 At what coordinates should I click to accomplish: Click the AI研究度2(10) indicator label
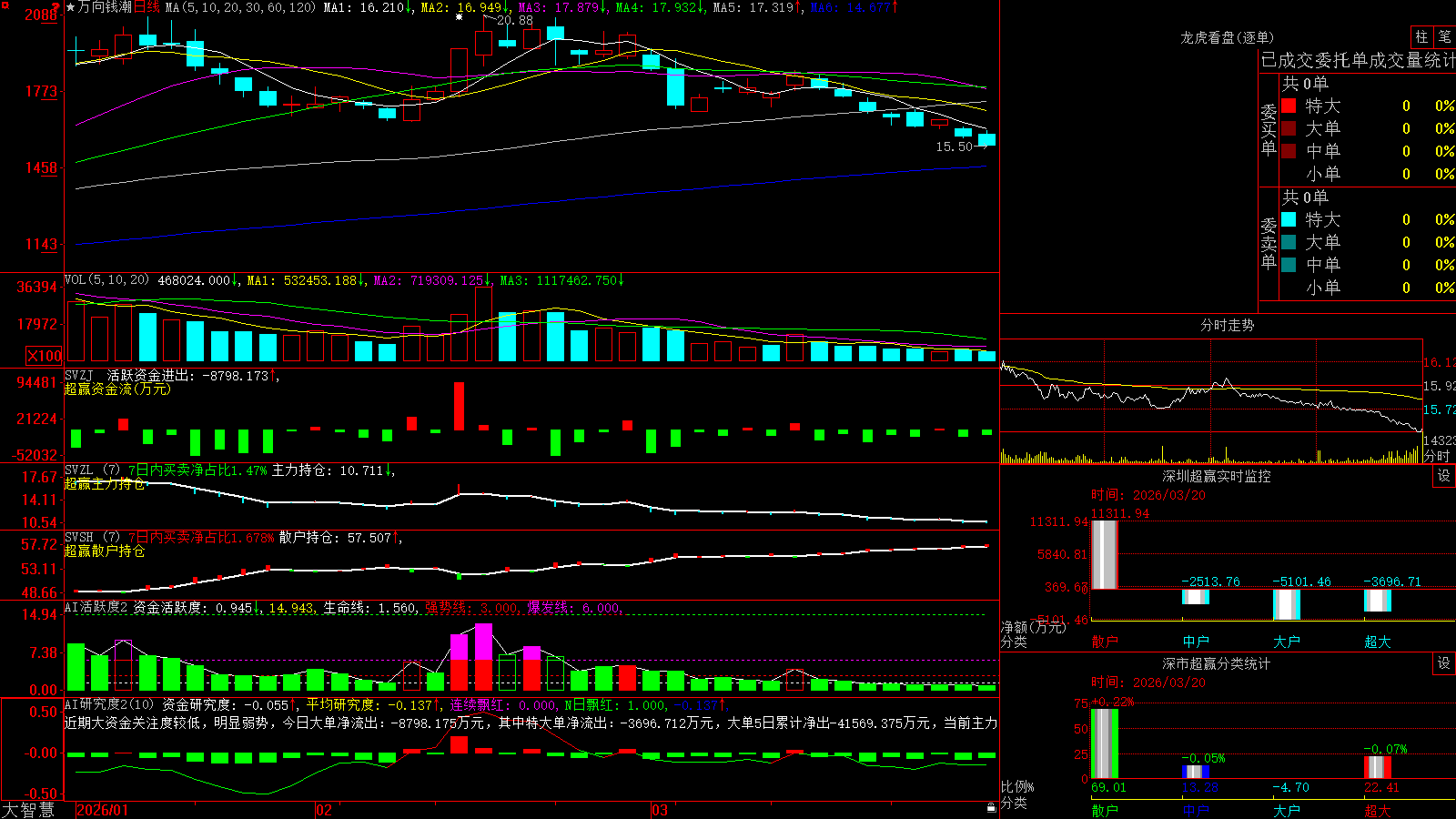coord(109,704)
